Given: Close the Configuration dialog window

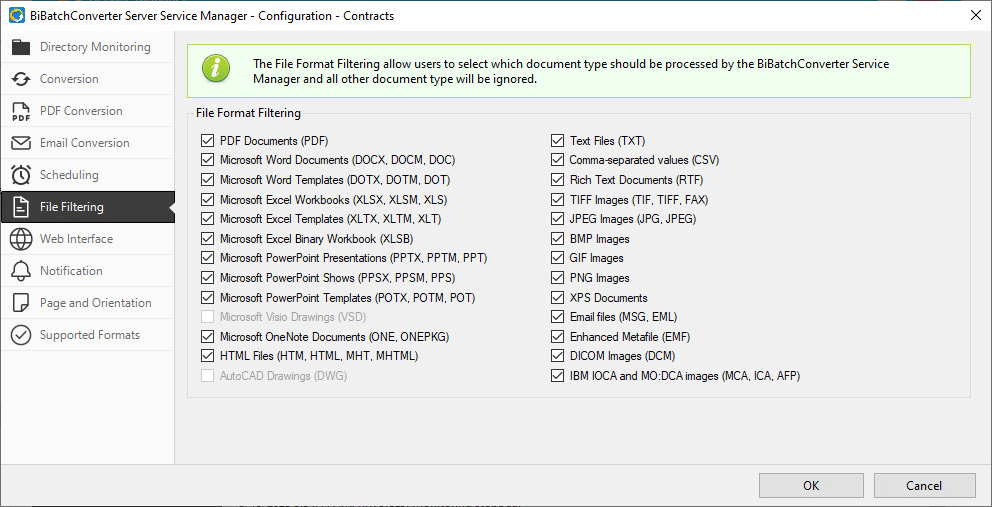Looking at the screenshot, I should click(976, 16).
